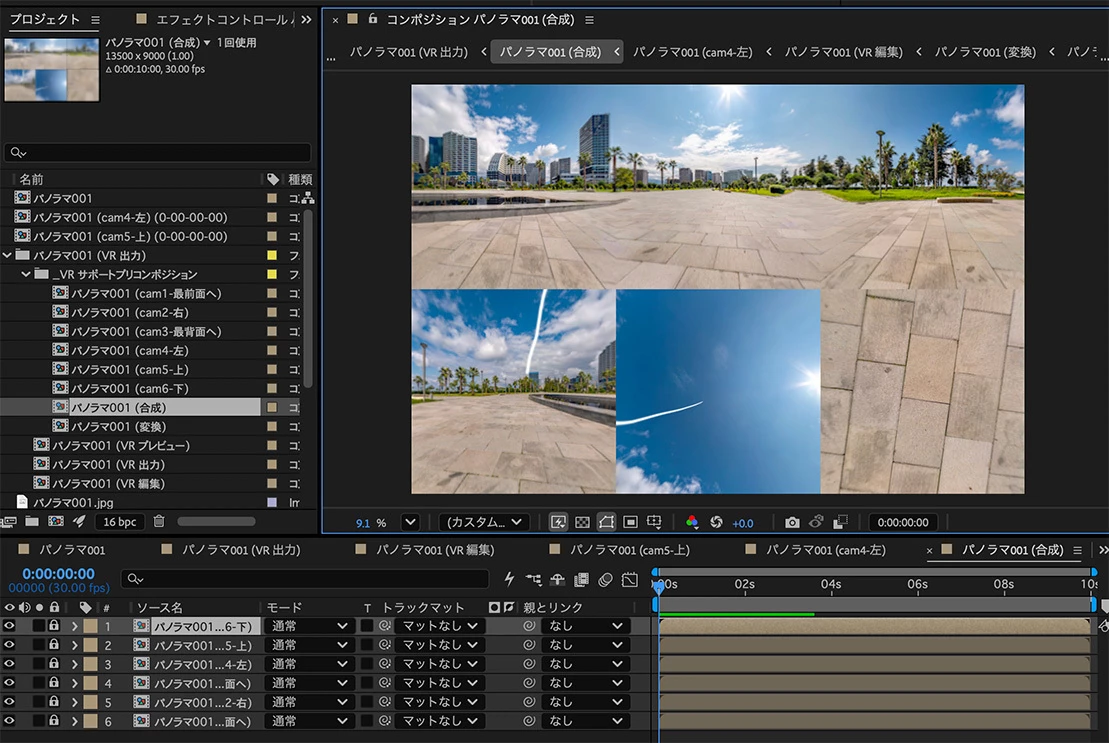Viewport: 1109px width, 743px height.
Task: Switch to the パノラマ001 (VR 編集) timeline tab
Action: point(434,550)
